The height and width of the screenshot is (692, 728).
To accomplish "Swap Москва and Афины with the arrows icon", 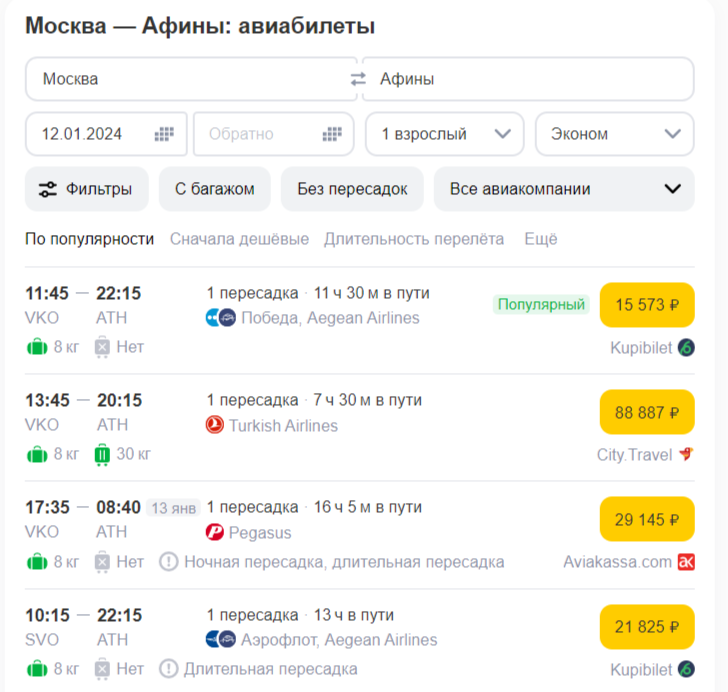I will pyautogui.click(x=358, y=79).
